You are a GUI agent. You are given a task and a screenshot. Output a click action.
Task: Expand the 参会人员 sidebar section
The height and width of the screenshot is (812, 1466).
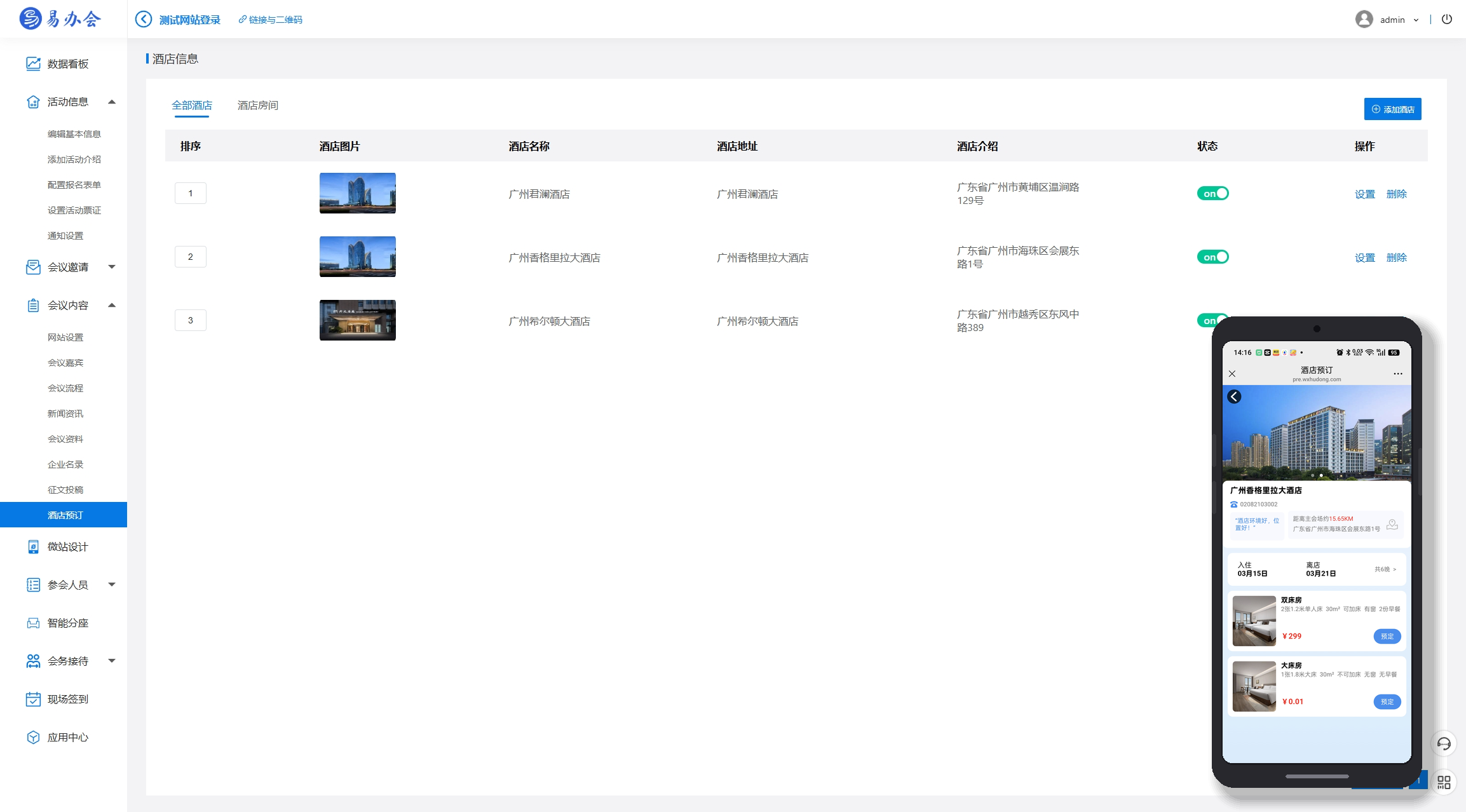[112, 585]
